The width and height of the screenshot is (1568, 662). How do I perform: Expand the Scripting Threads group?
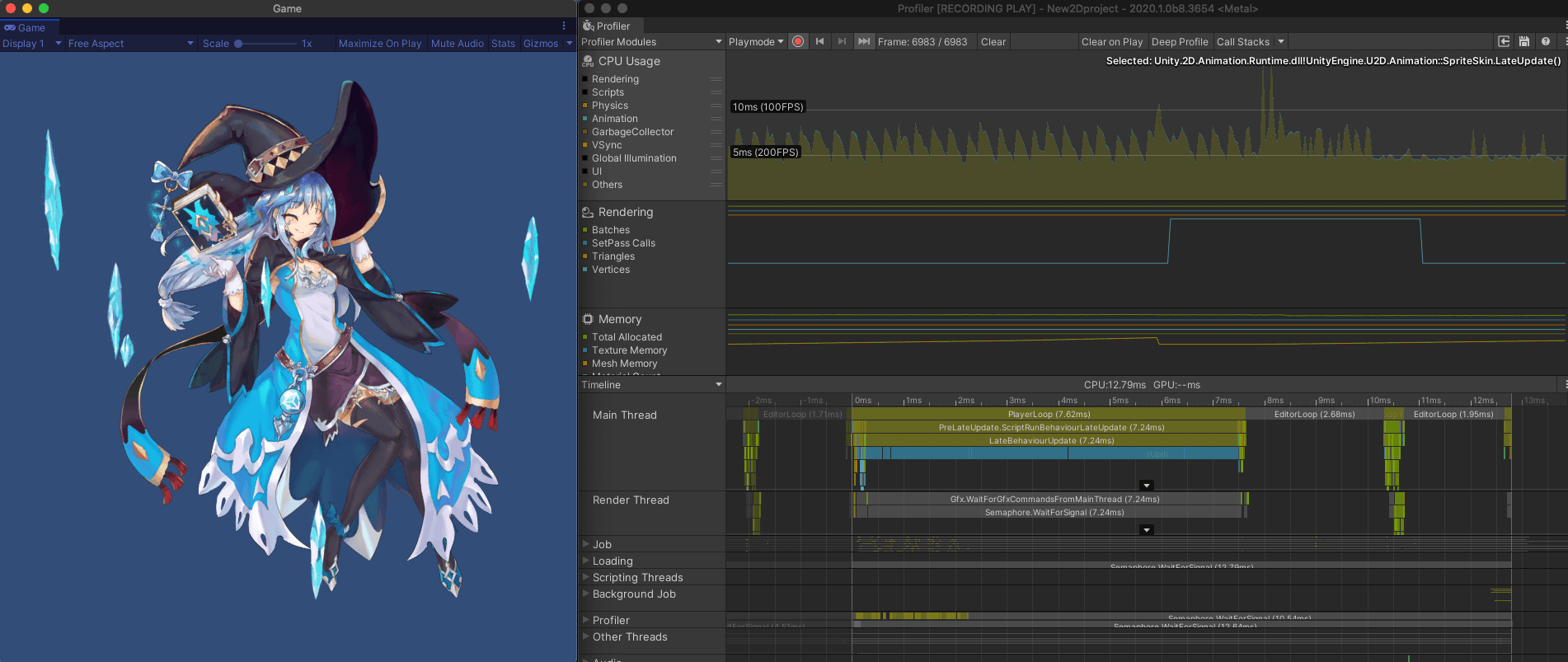click(586, 577)
